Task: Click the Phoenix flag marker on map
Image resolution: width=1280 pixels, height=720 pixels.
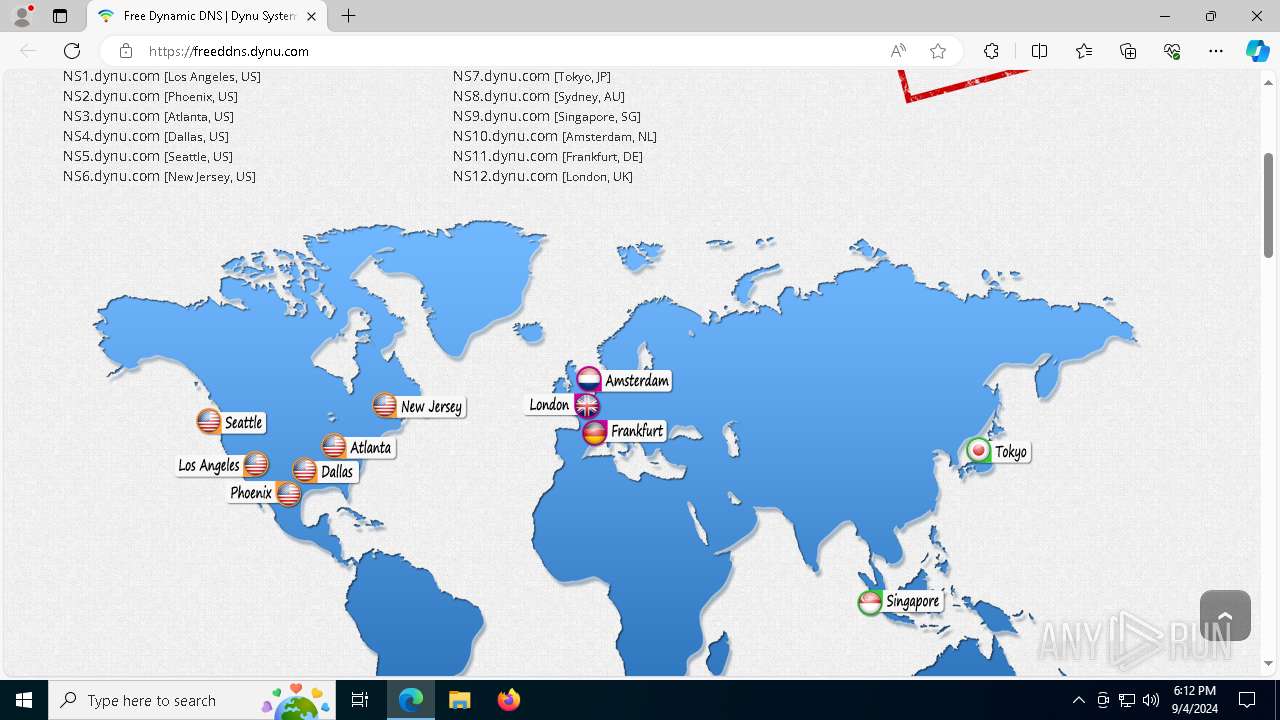Action: tap(288, 494)
